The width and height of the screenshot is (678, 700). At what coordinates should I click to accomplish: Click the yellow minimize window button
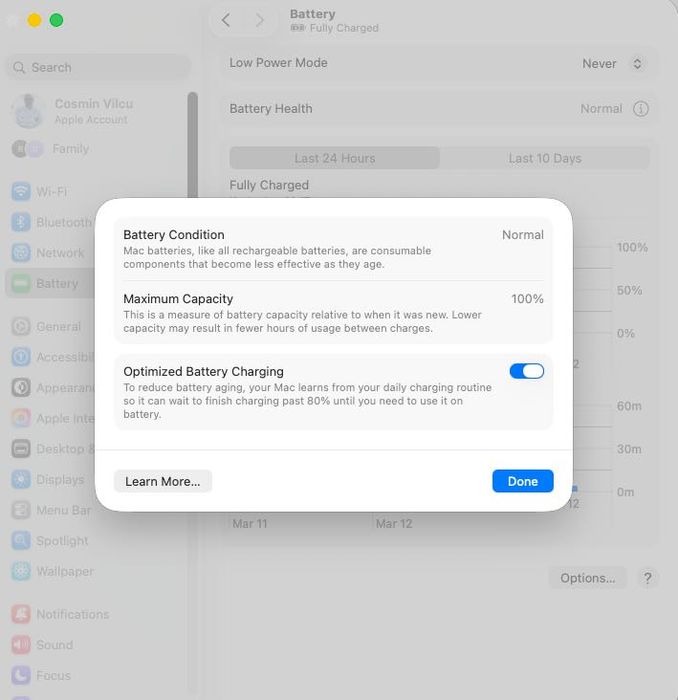(x=34, y=20)
